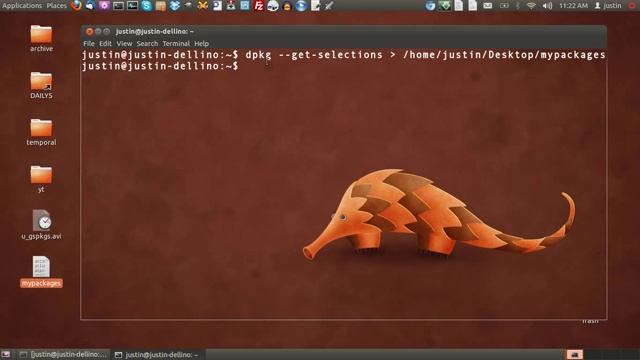Open the terminal Help menu
The height and width of the screenshot is (360, 640).
pyautogui.click(x=201, y=43)
